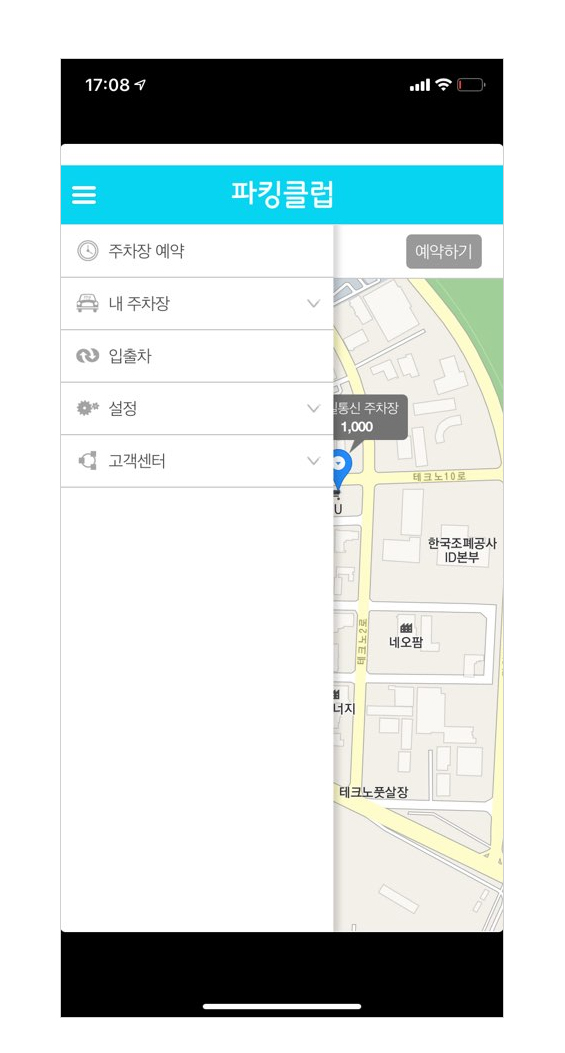565x1053 pixels.
Task: Expand the 설정 submenu chevron
Action: click(313, 408)
